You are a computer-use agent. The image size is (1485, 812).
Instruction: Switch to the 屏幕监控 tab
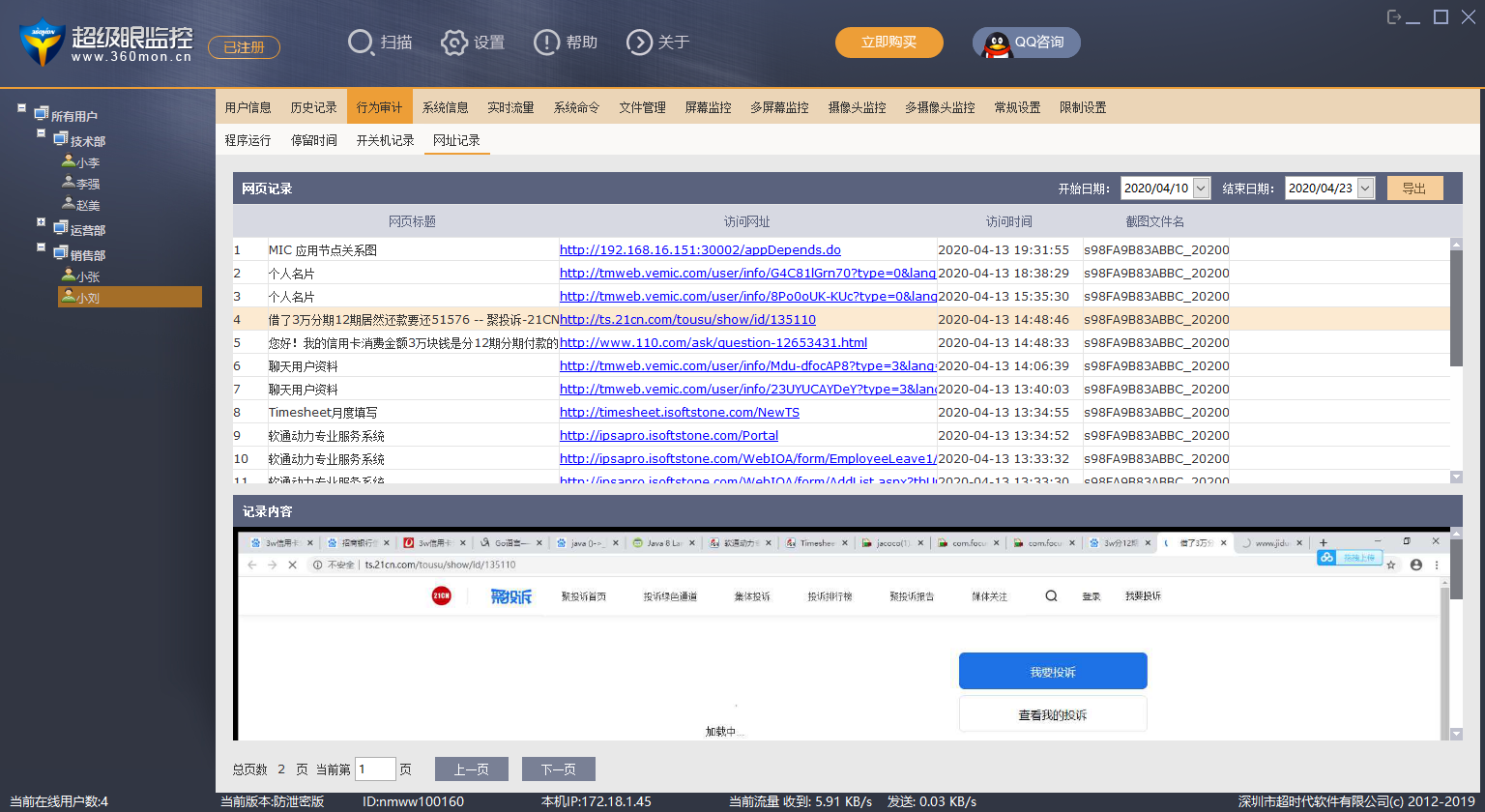[708, 107]
